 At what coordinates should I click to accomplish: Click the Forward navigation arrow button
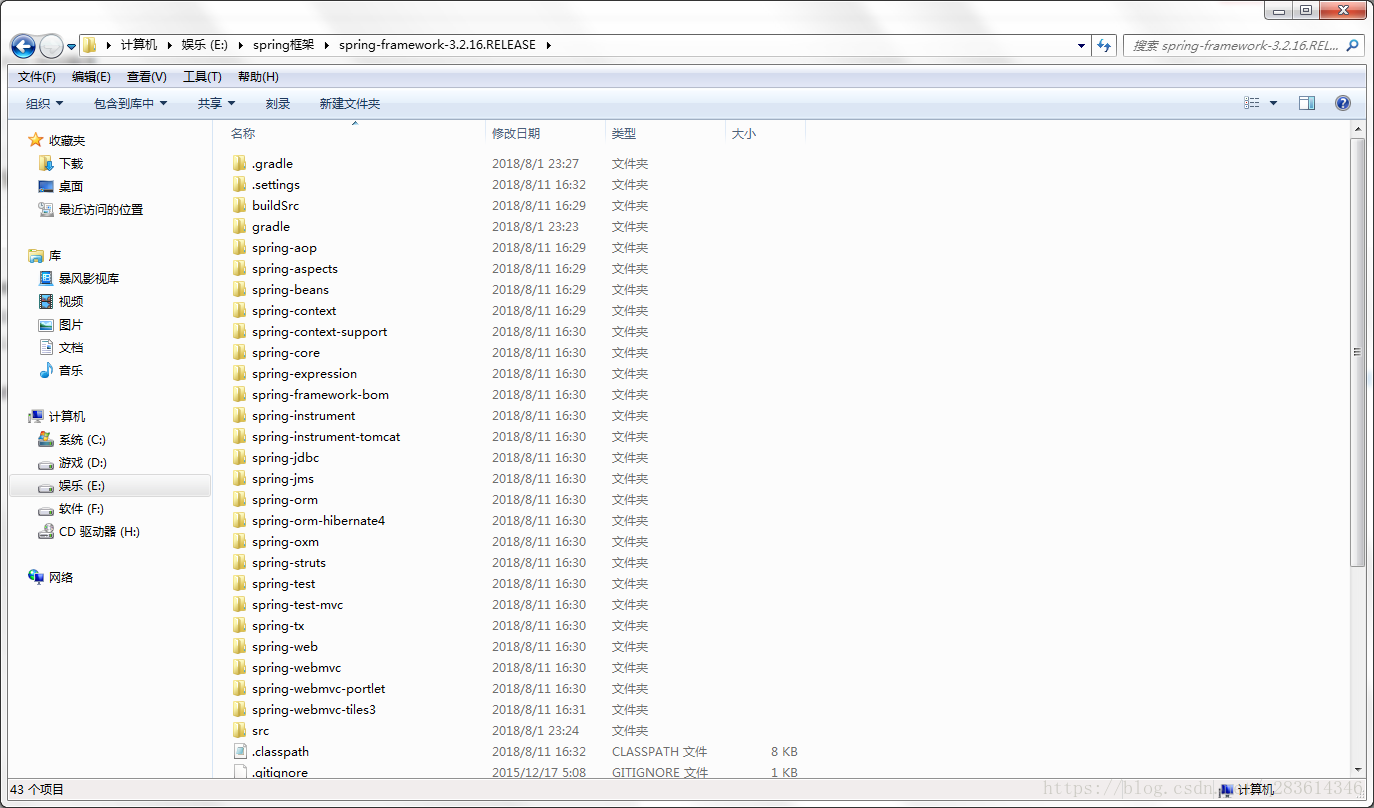coord(51,46)
